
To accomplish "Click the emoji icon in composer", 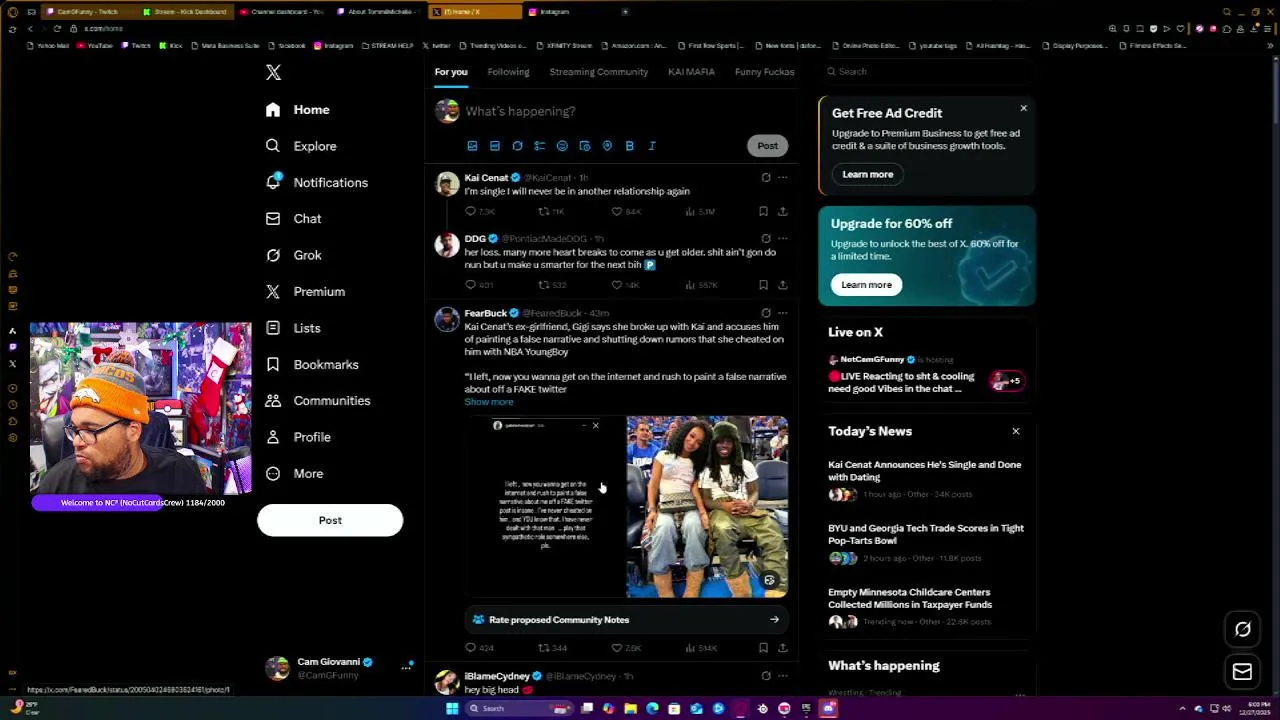I will coord(562,146).
